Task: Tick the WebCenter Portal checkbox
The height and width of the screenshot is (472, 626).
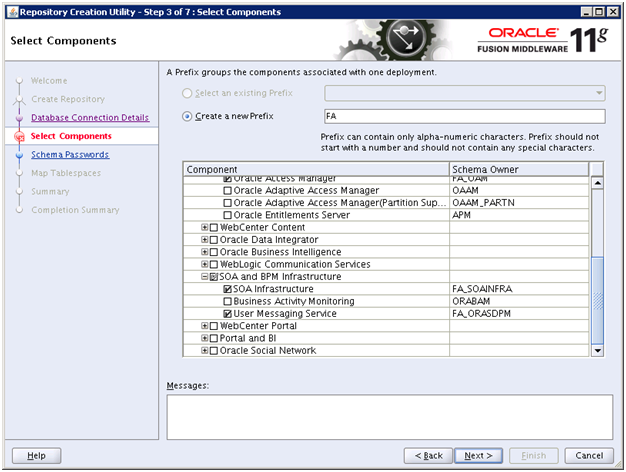Action: point(214,327)
